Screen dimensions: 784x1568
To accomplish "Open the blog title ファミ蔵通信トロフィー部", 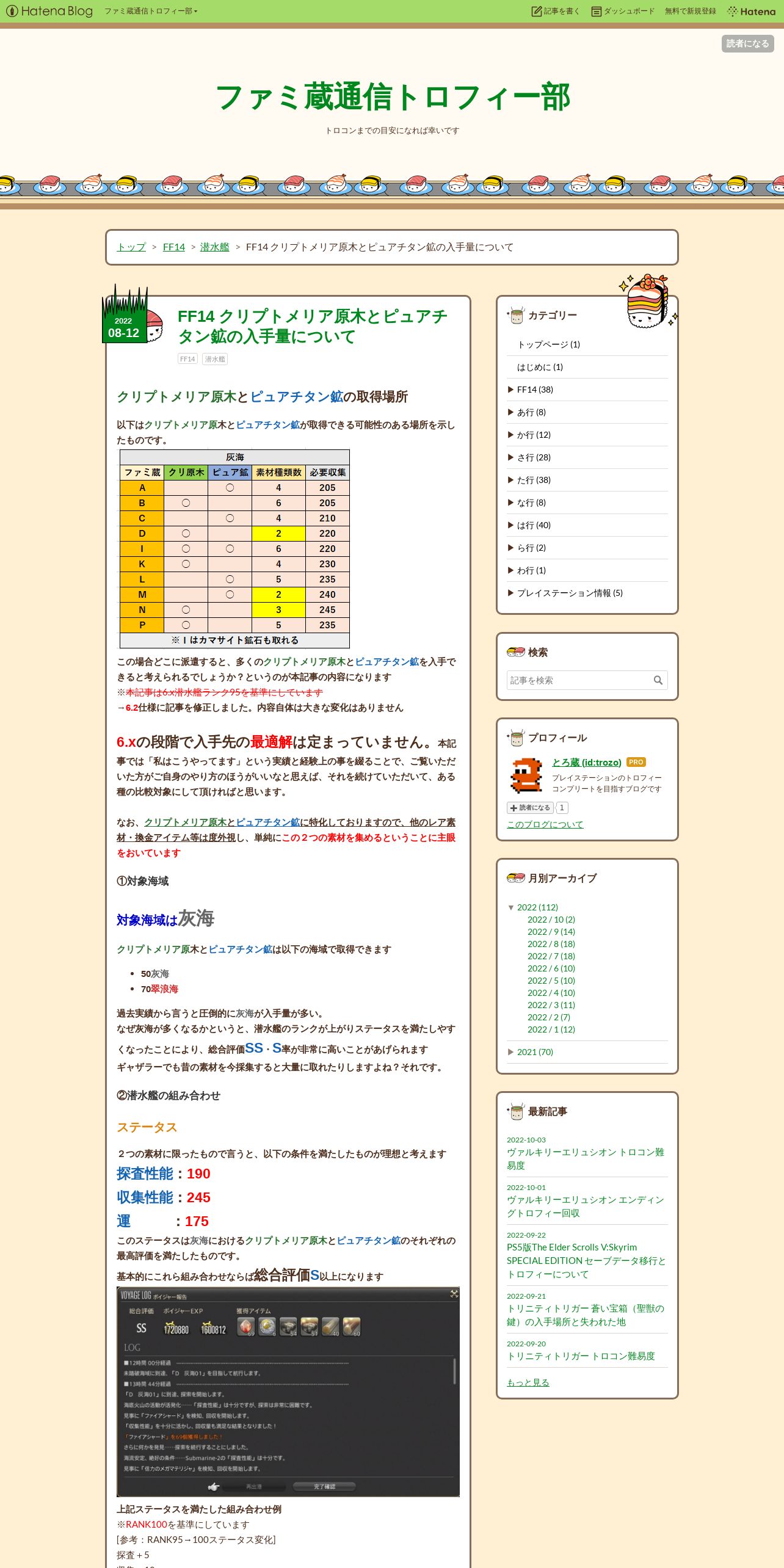I will (392, 97).
